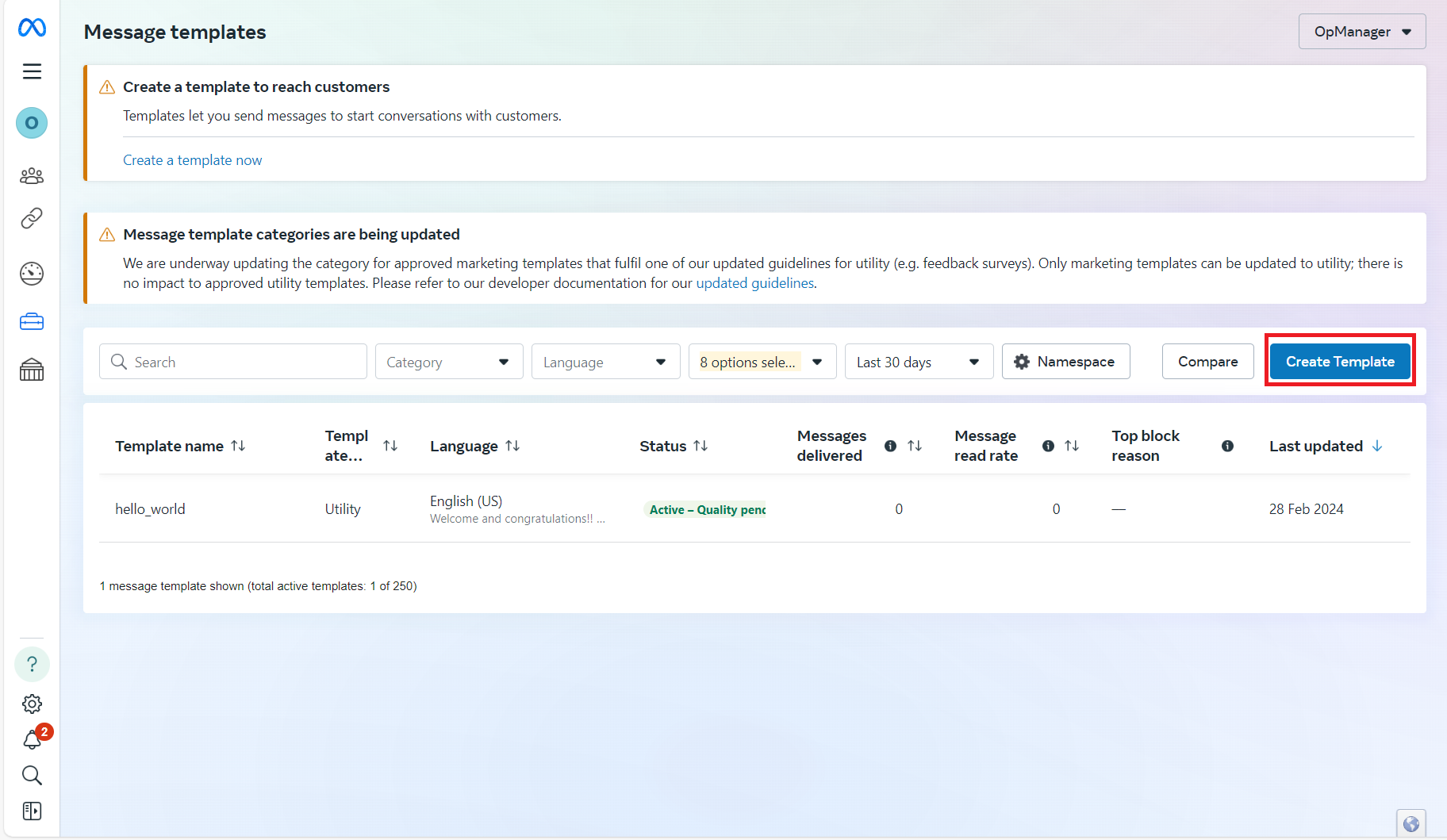The width and height of the screenshot is (1447, 840).
Task: Open the settings gear in sidebar
Action: (x=32, y=704)
